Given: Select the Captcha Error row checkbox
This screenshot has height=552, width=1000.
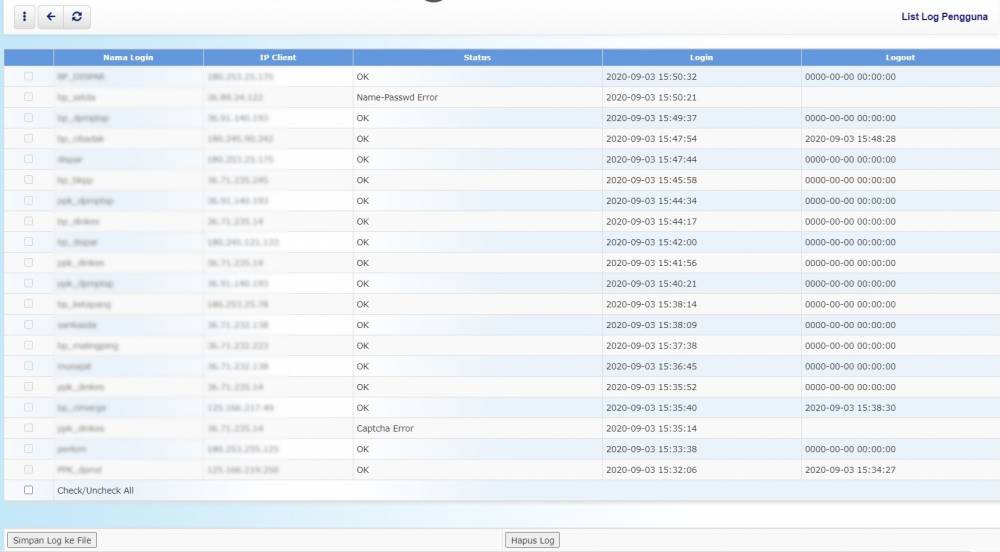Looking at the screenshot, I should point(29,428).
